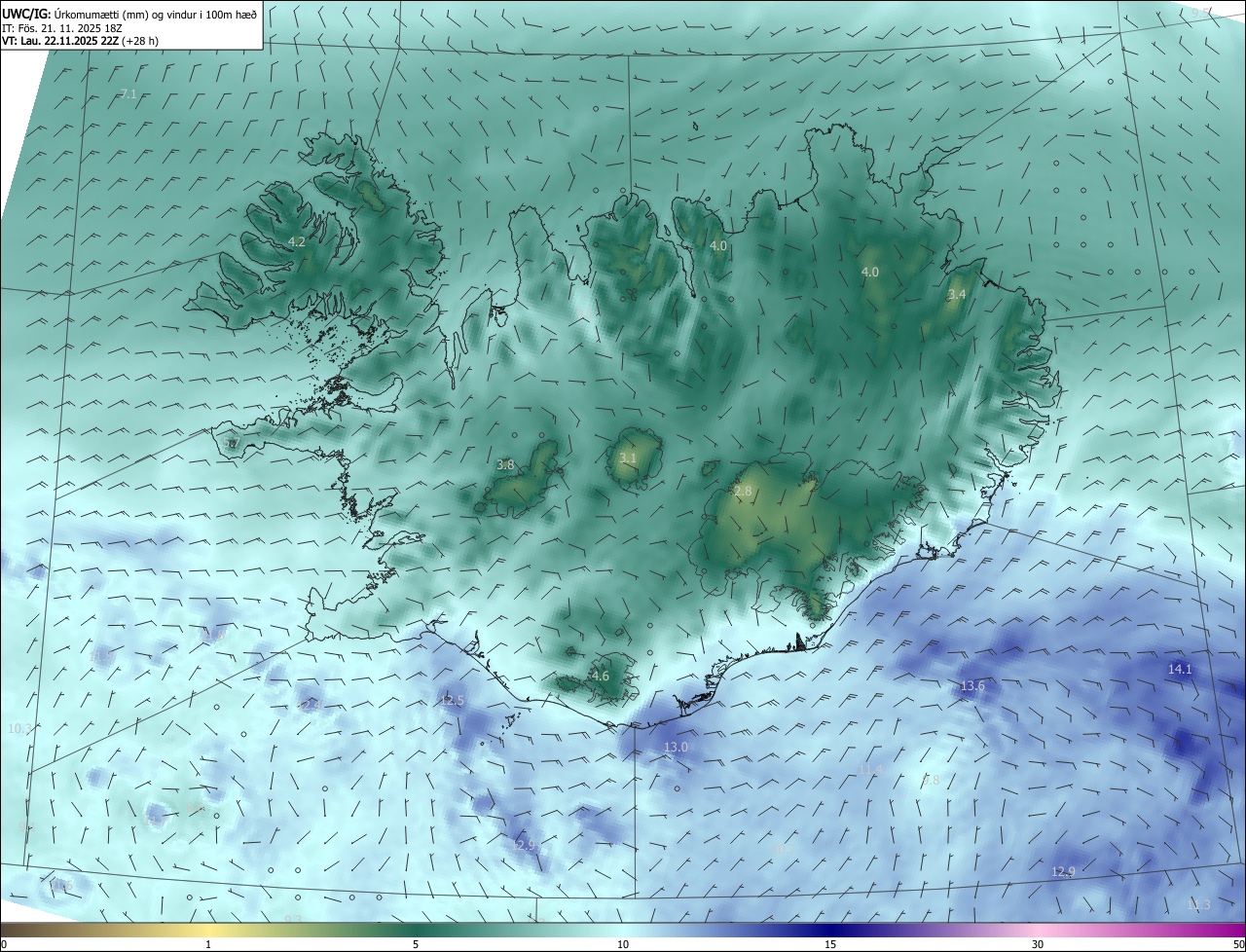Click the faint 10.3 value on the map
The image size is (1246, 952).
(19, 728)
